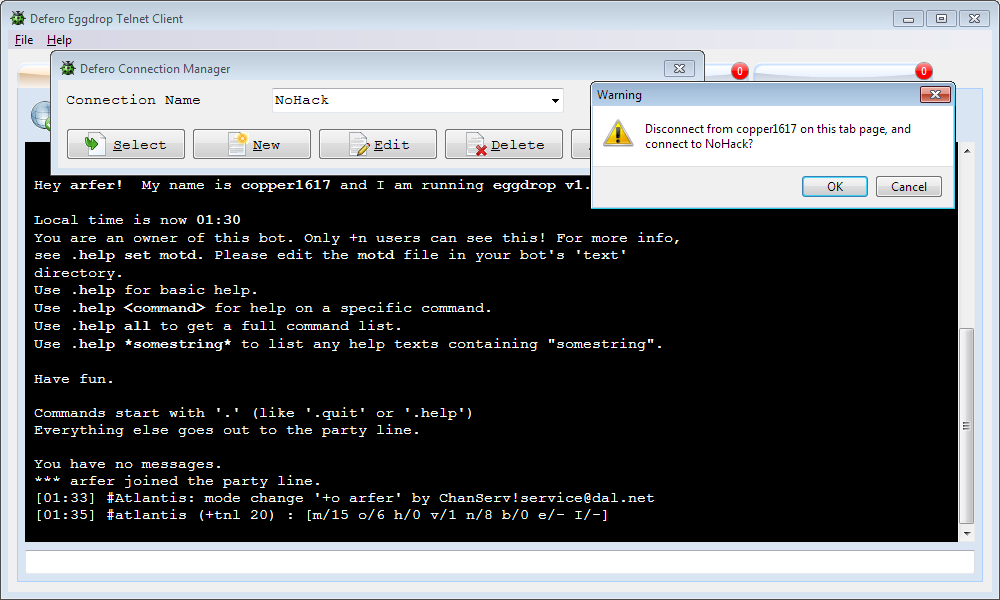Click the Edit pencil icon

358,144
